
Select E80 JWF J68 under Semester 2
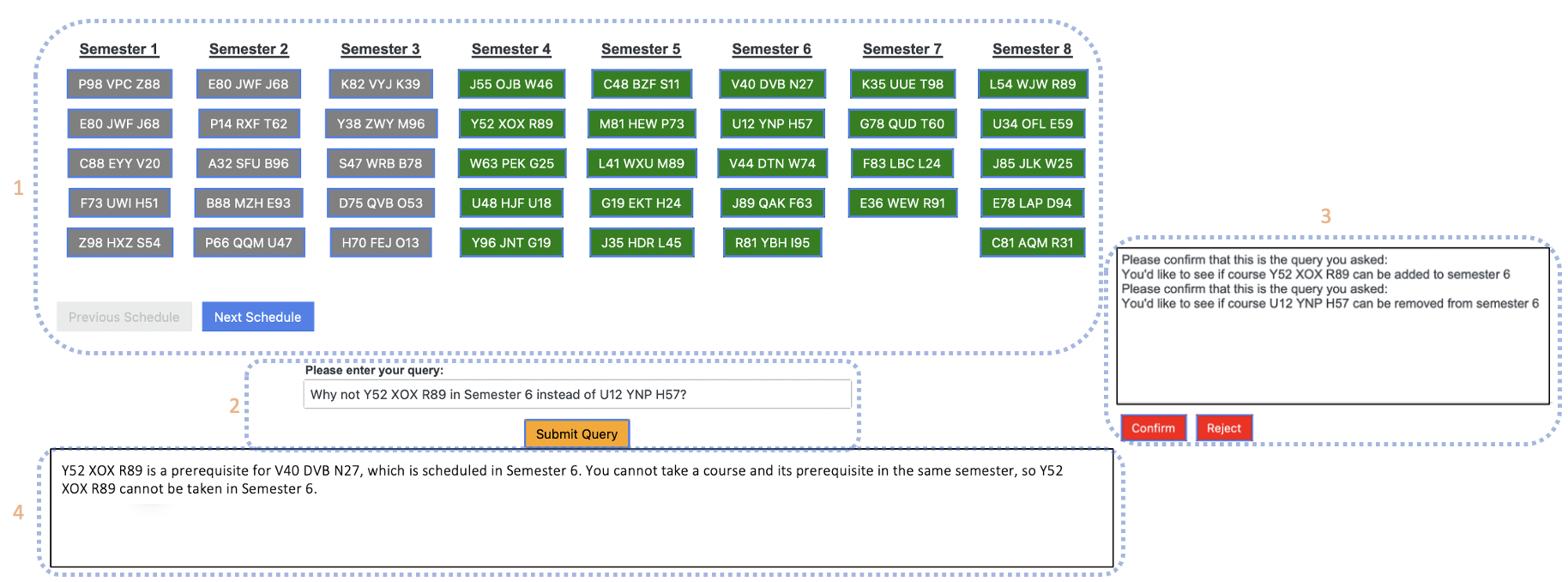(x=249, y=84)
